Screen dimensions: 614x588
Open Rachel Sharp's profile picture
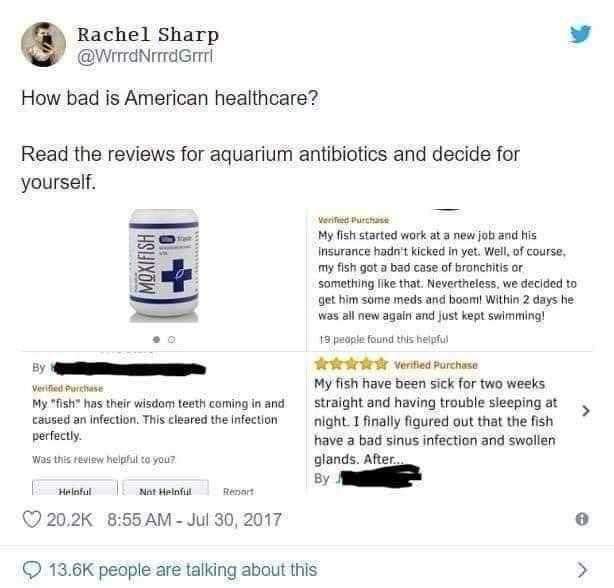(x=43, y=44)
